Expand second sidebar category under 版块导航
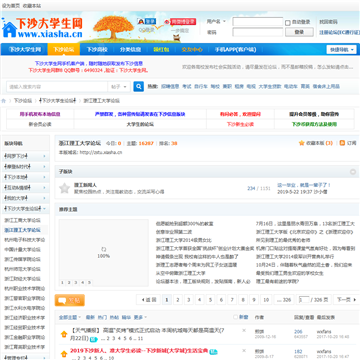This screenshot has width=360, height=360. 25,167
